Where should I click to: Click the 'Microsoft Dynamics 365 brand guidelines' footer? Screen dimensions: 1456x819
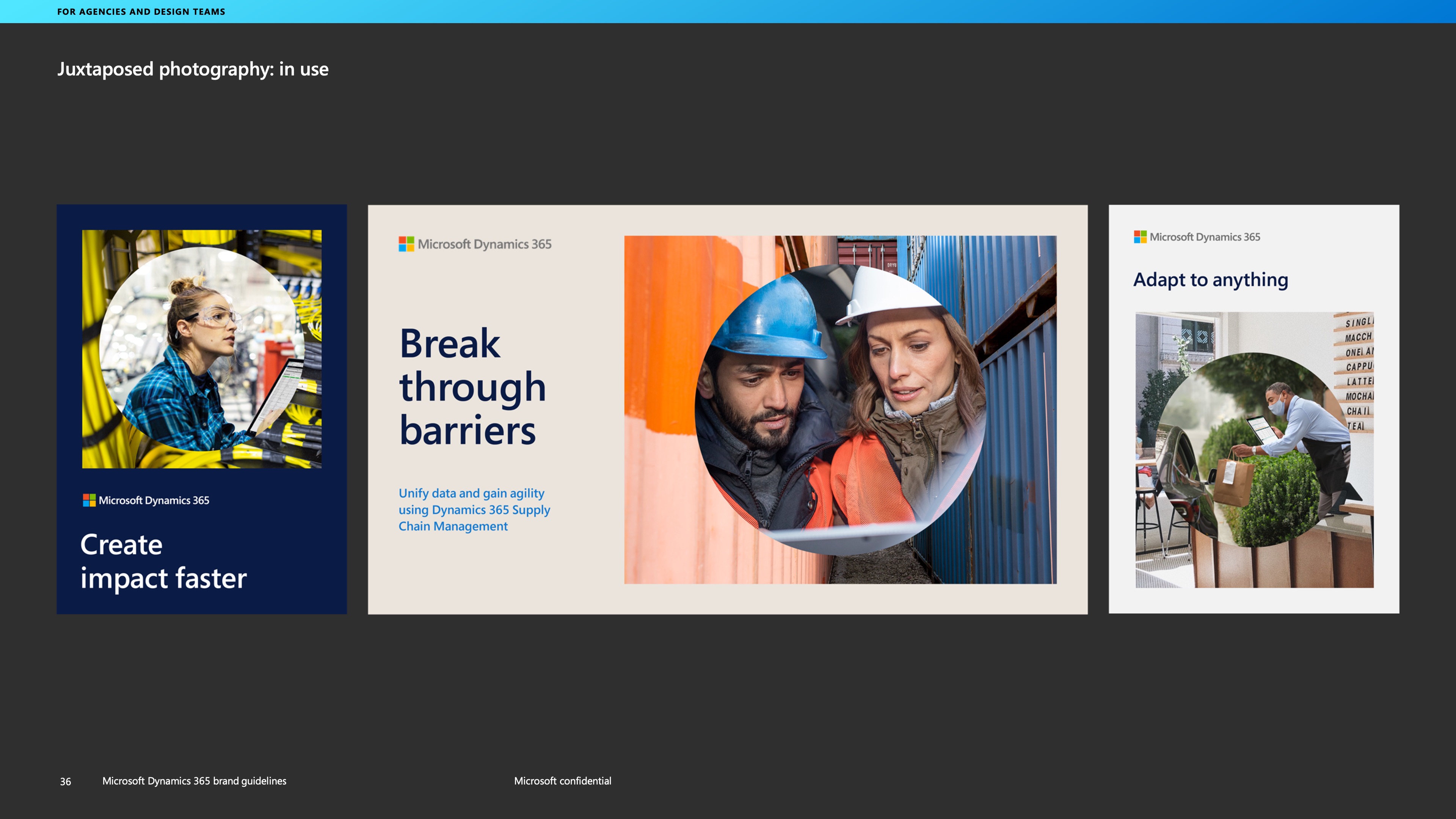pyautogui.click(x=195, y=781)
